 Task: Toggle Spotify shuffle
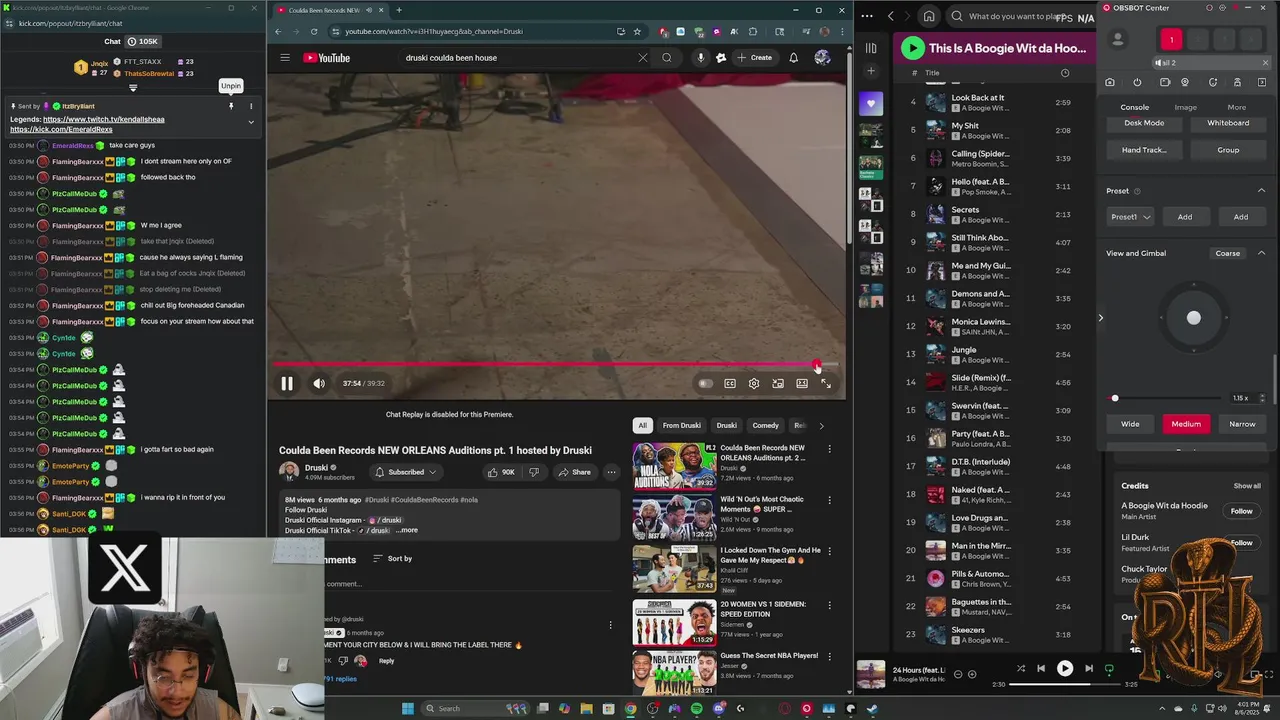(x=1021, y=669)
